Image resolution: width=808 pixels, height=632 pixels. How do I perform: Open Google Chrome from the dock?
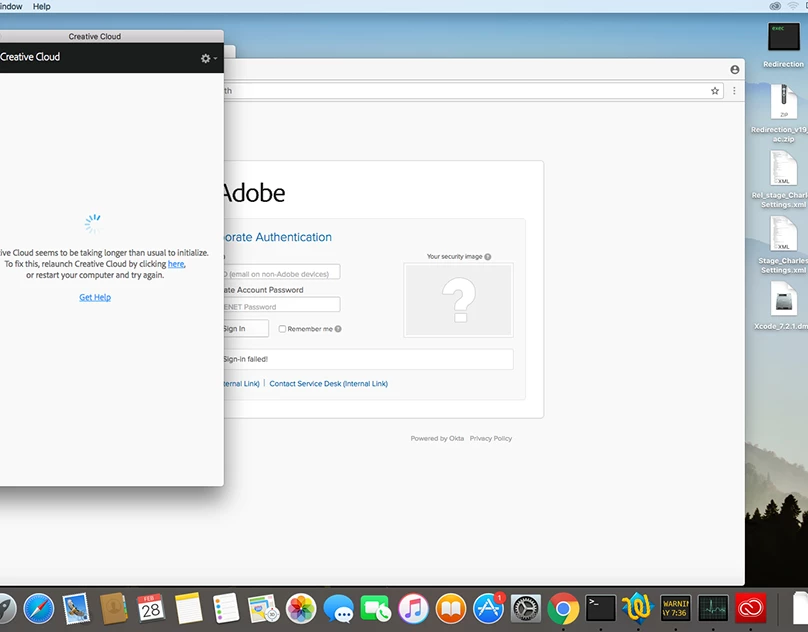point(563,607)
